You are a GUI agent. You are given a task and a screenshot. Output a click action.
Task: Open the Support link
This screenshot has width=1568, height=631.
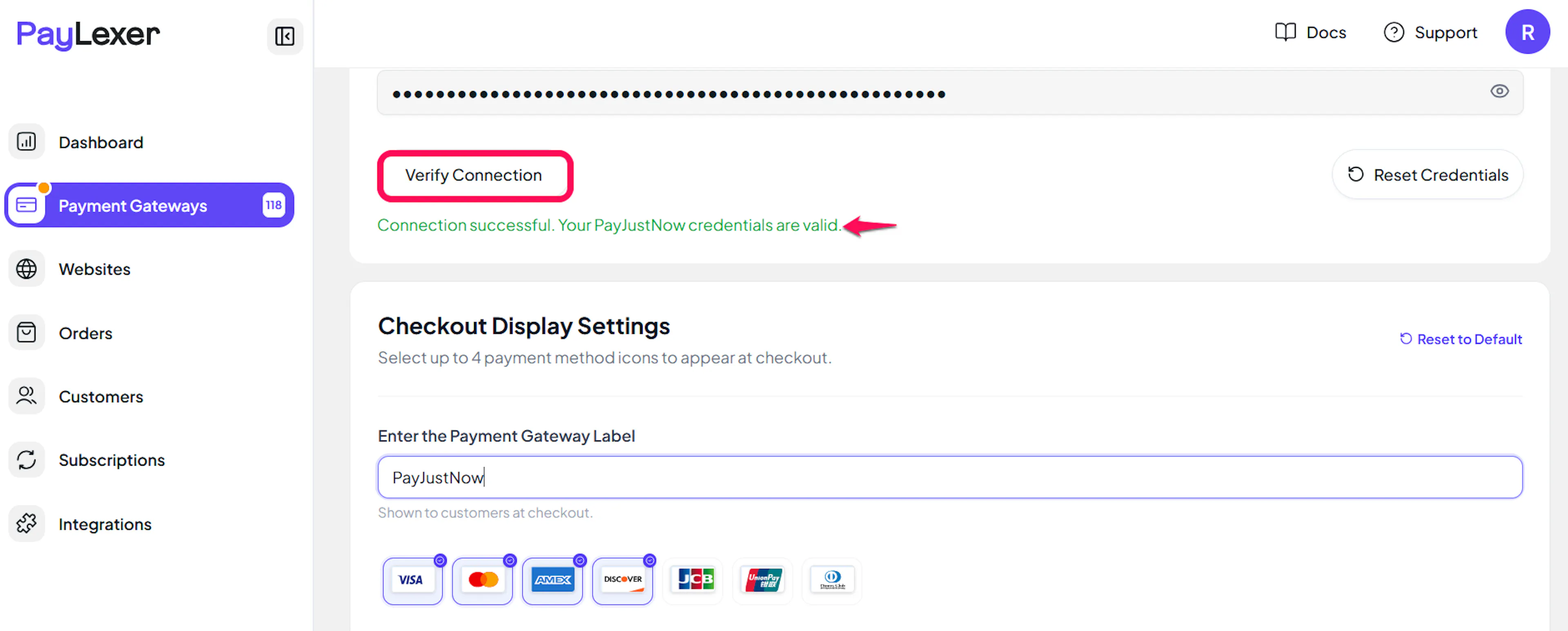click(1430, 32)
